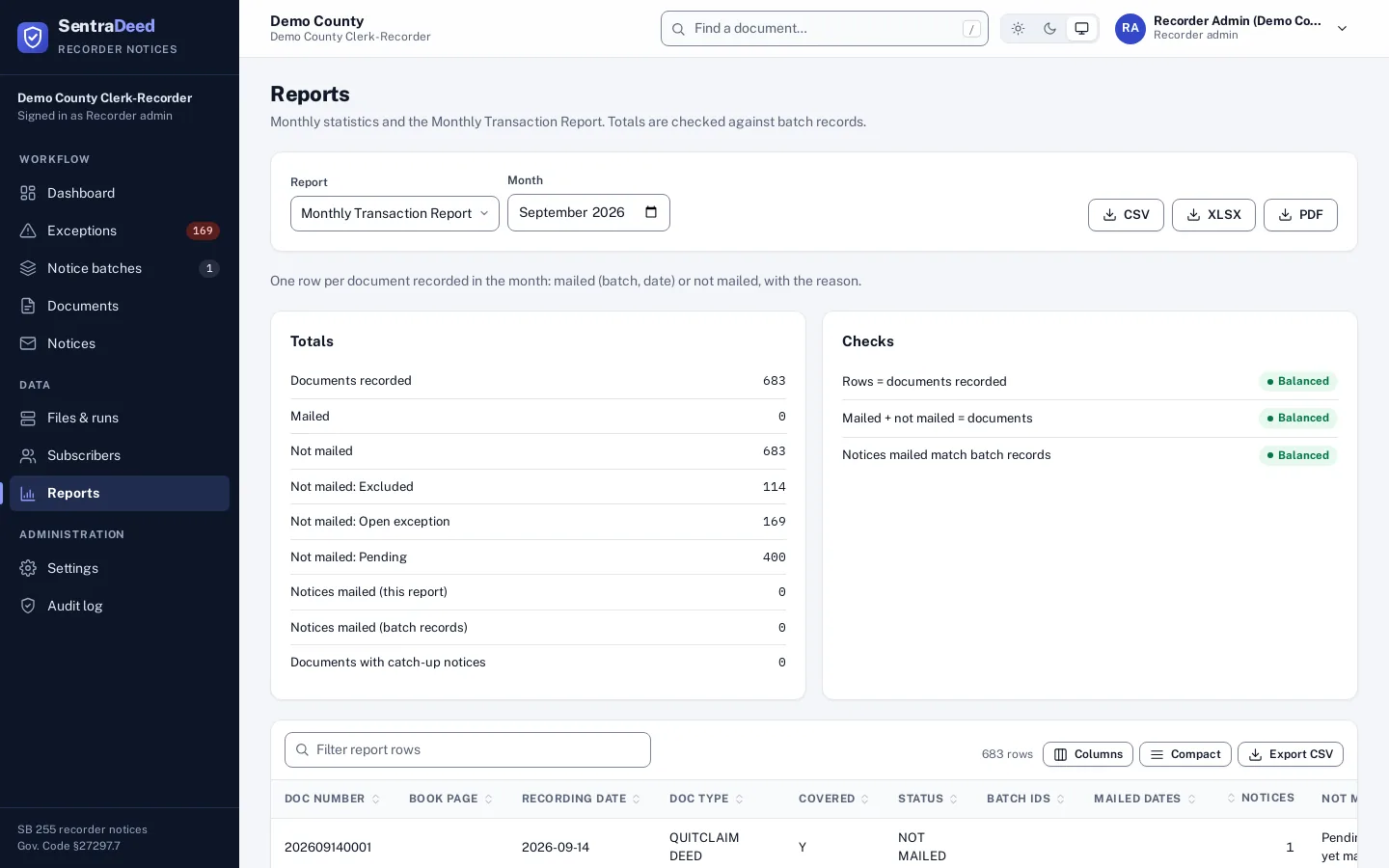
Task: Click the Documents file icon
Action: click(x=28, y=306)
